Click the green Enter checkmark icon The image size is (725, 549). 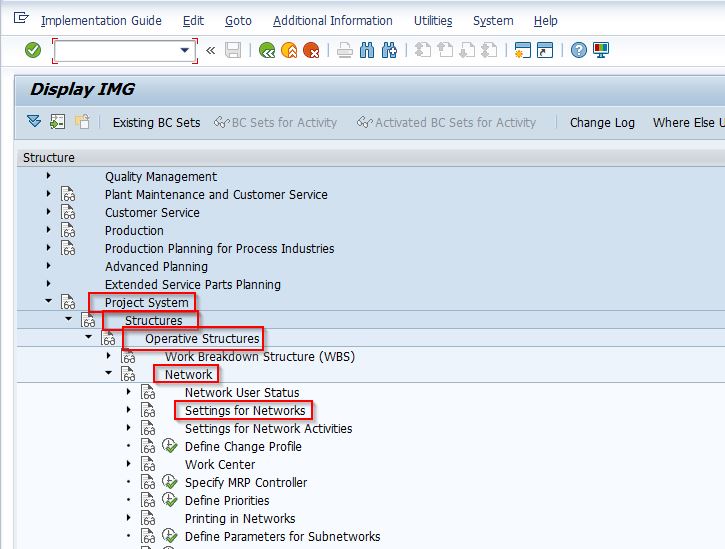[x=33, y=50]
